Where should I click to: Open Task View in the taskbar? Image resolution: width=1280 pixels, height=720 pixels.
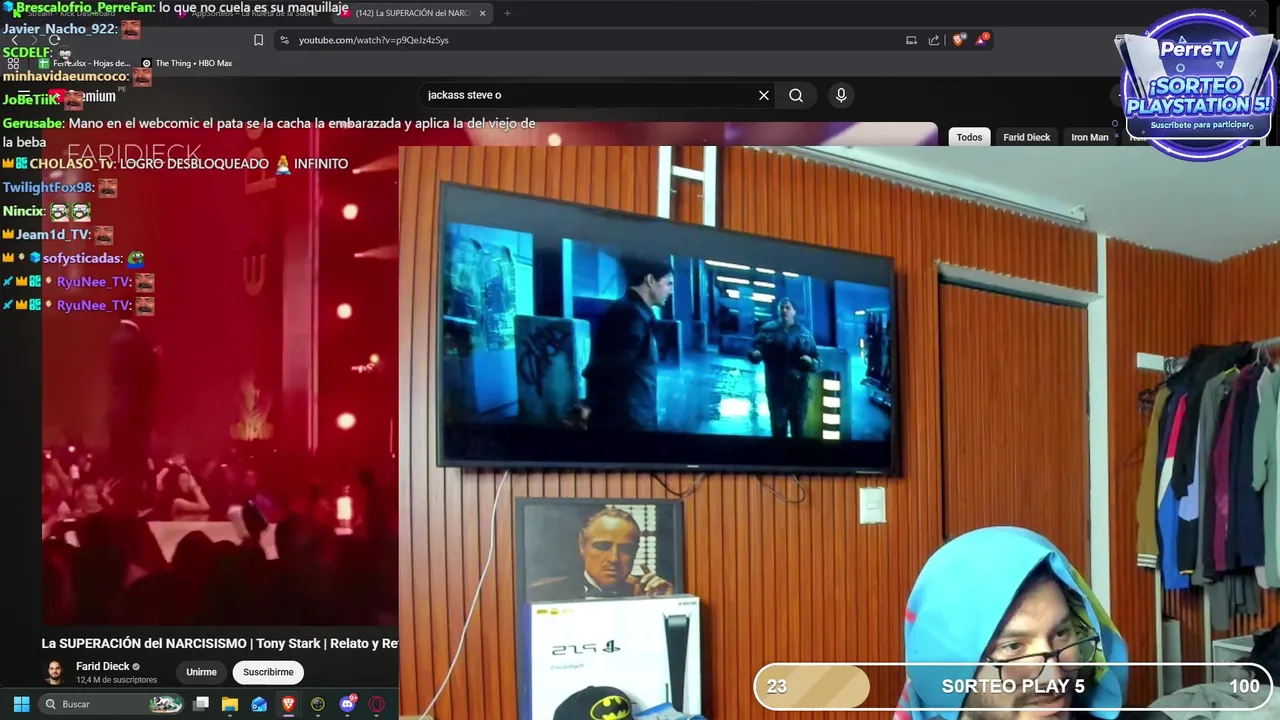201,704
